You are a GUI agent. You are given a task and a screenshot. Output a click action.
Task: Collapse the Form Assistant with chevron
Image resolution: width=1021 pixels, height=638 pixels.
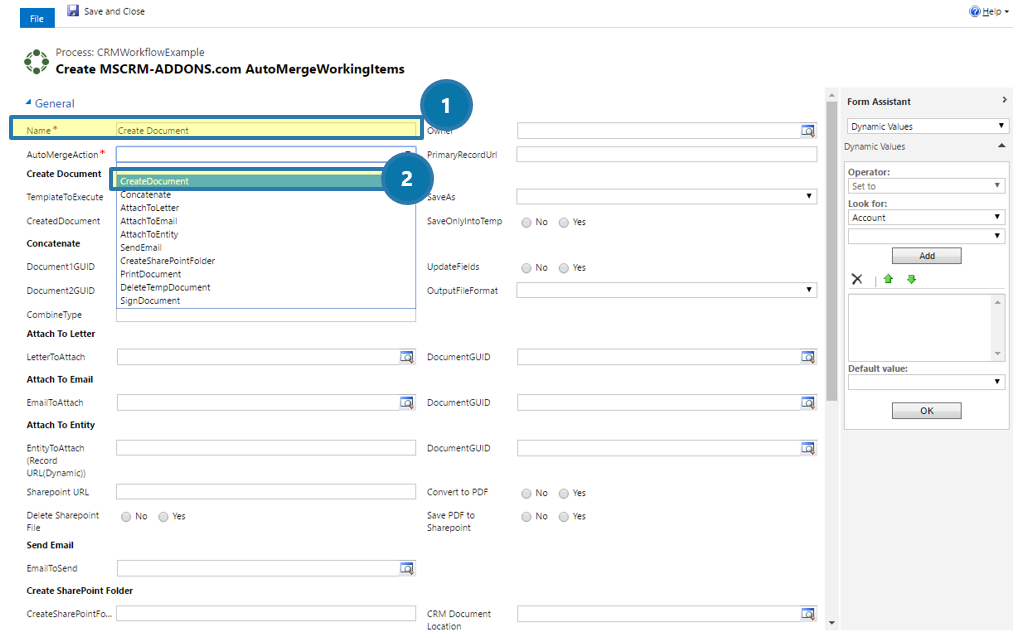tap(1004, 100)
